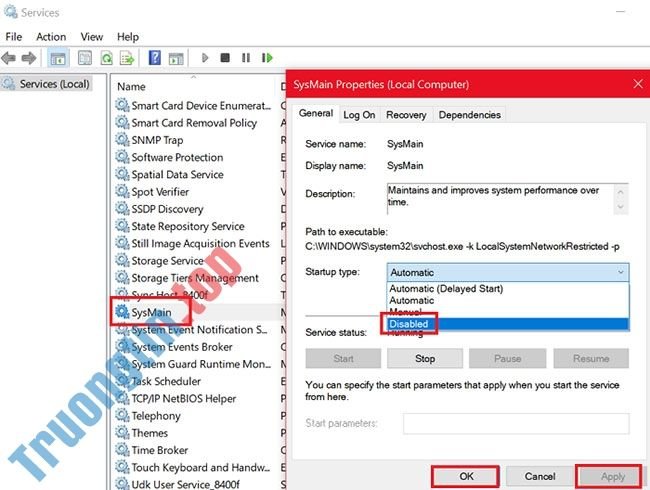The image size is (650, 490).
Task: Click the Stop Service square icon in the toolbar
Action: pyautogui.click(x=225, y=58)
